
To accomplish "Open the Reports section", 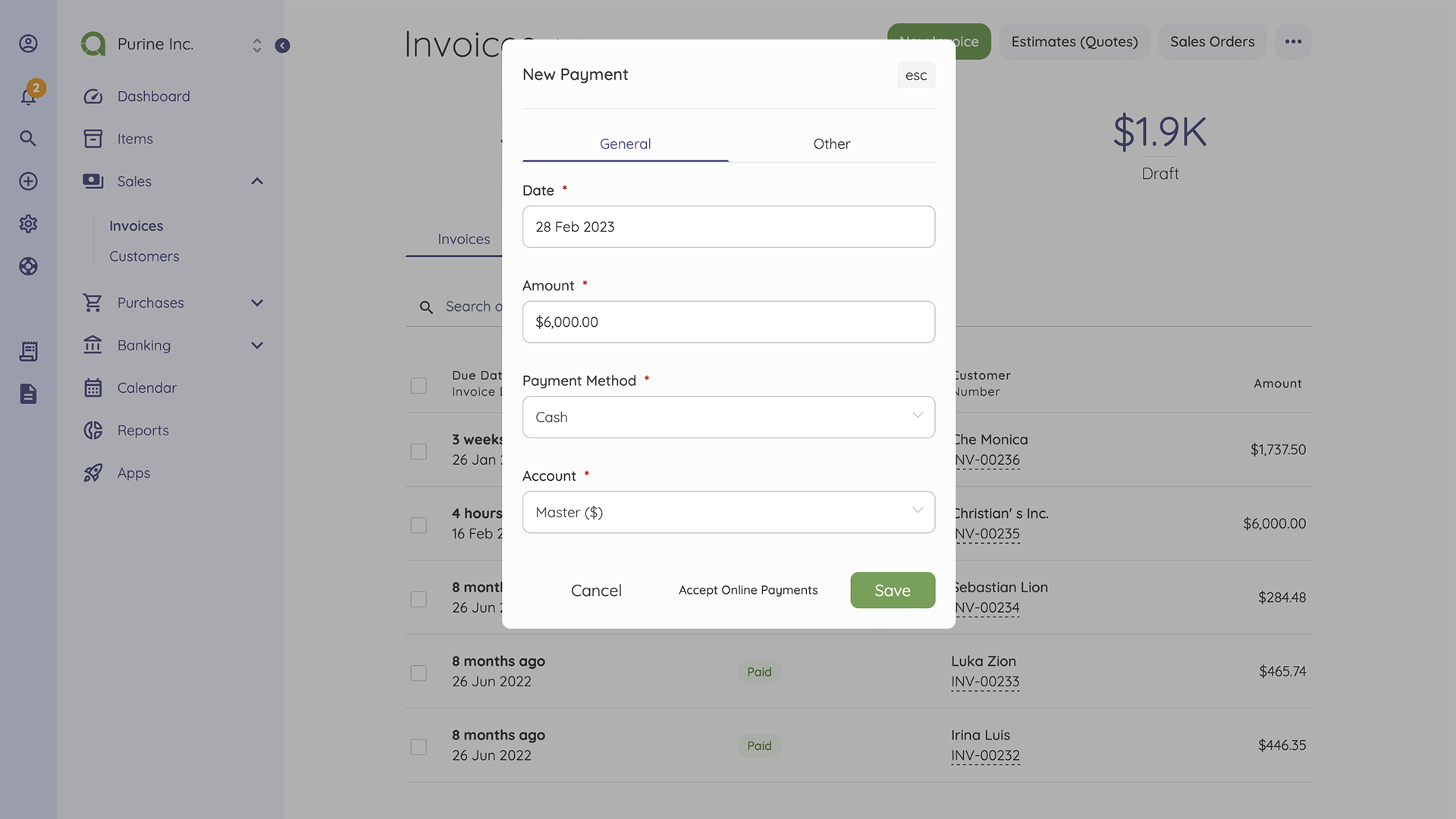I will tap(142, 430).
